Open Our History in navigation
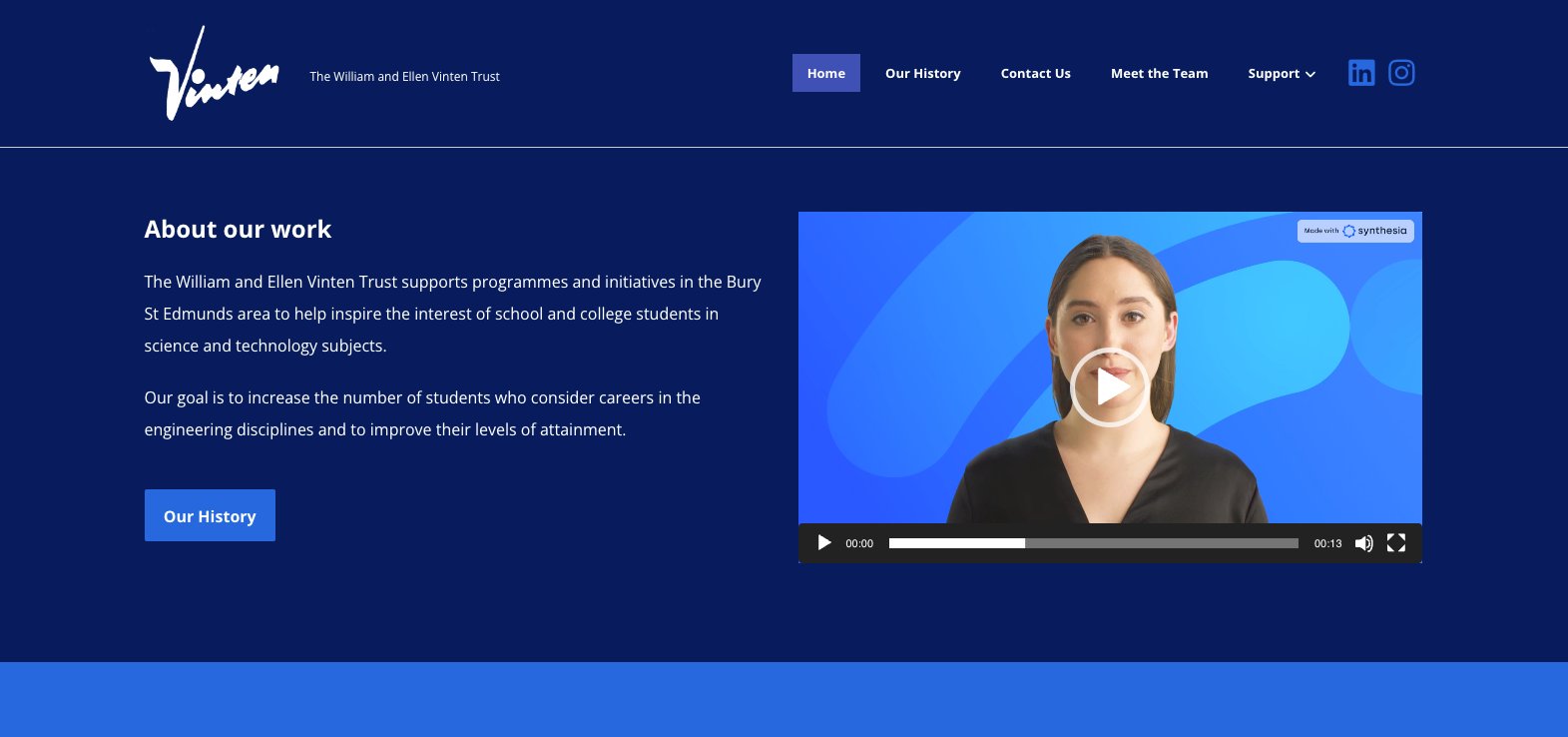 pos(923,73)
